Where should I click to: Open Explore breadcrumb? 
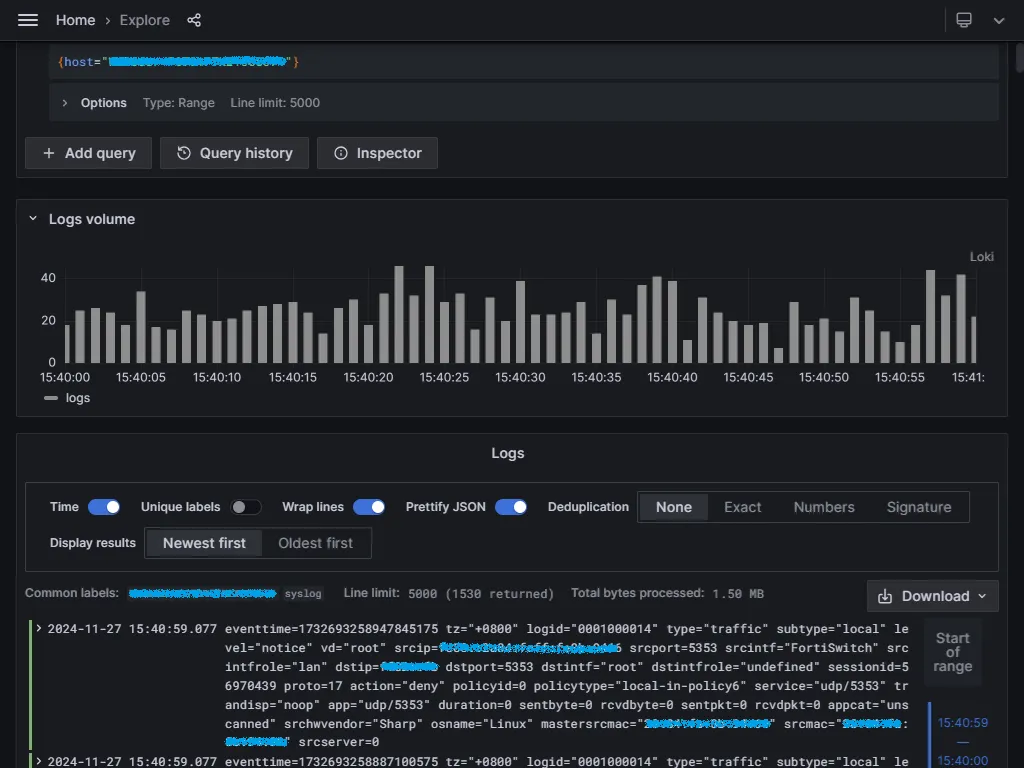coord(144,20)
